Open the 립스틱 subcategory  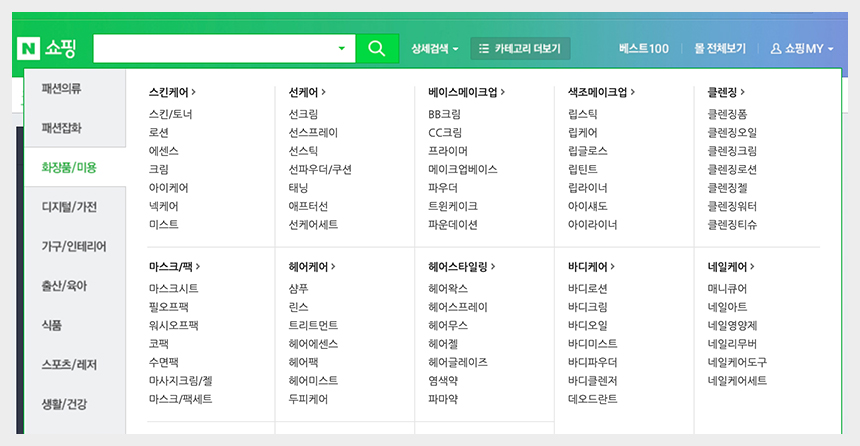pos(582,114)
